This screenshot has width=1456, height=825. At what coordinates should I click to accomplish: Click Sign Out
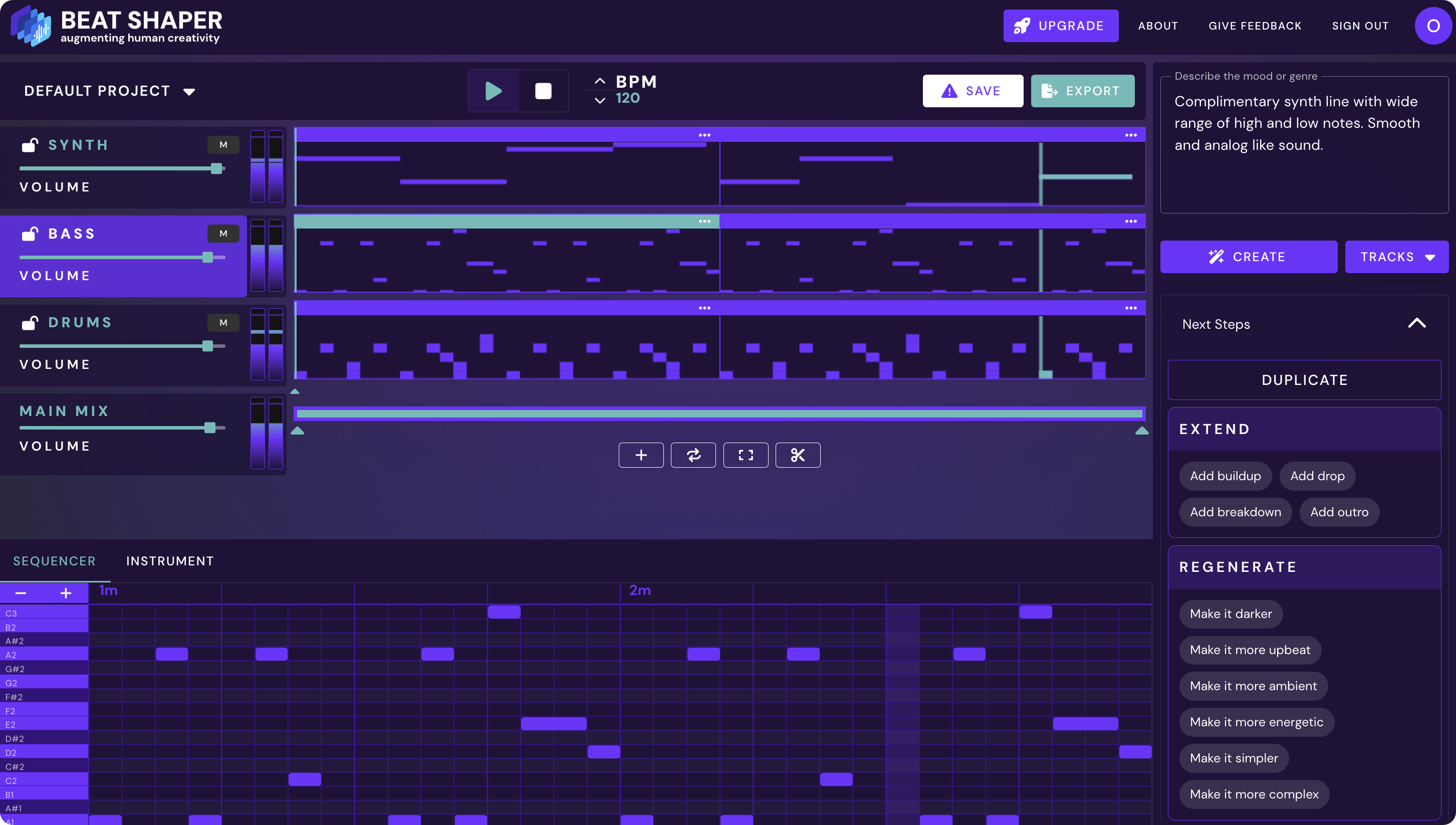tap(1360, 26)
